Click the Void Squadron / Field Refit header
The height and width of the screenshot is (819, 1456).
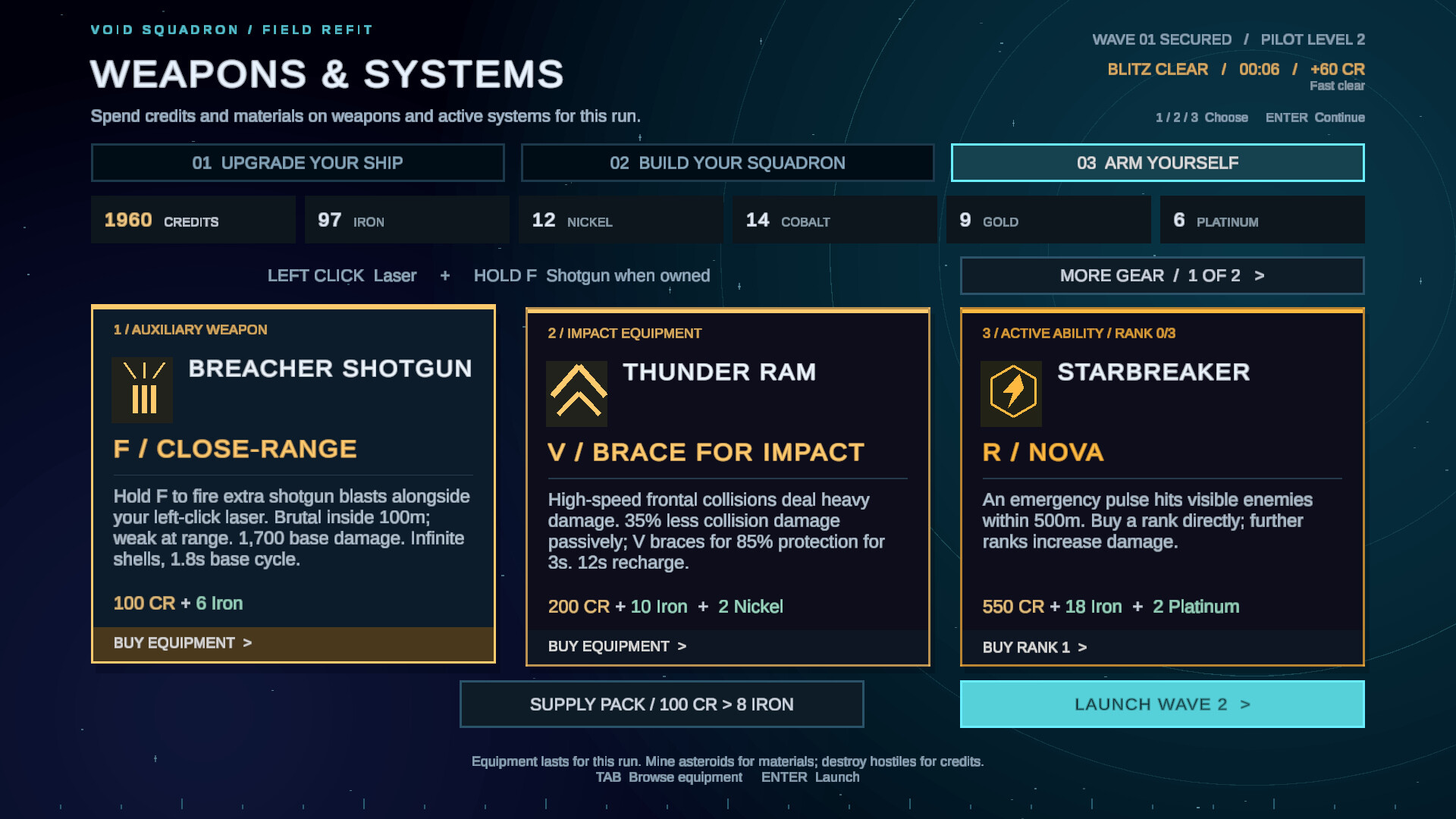pyautogui.click(x=231, y=30)
